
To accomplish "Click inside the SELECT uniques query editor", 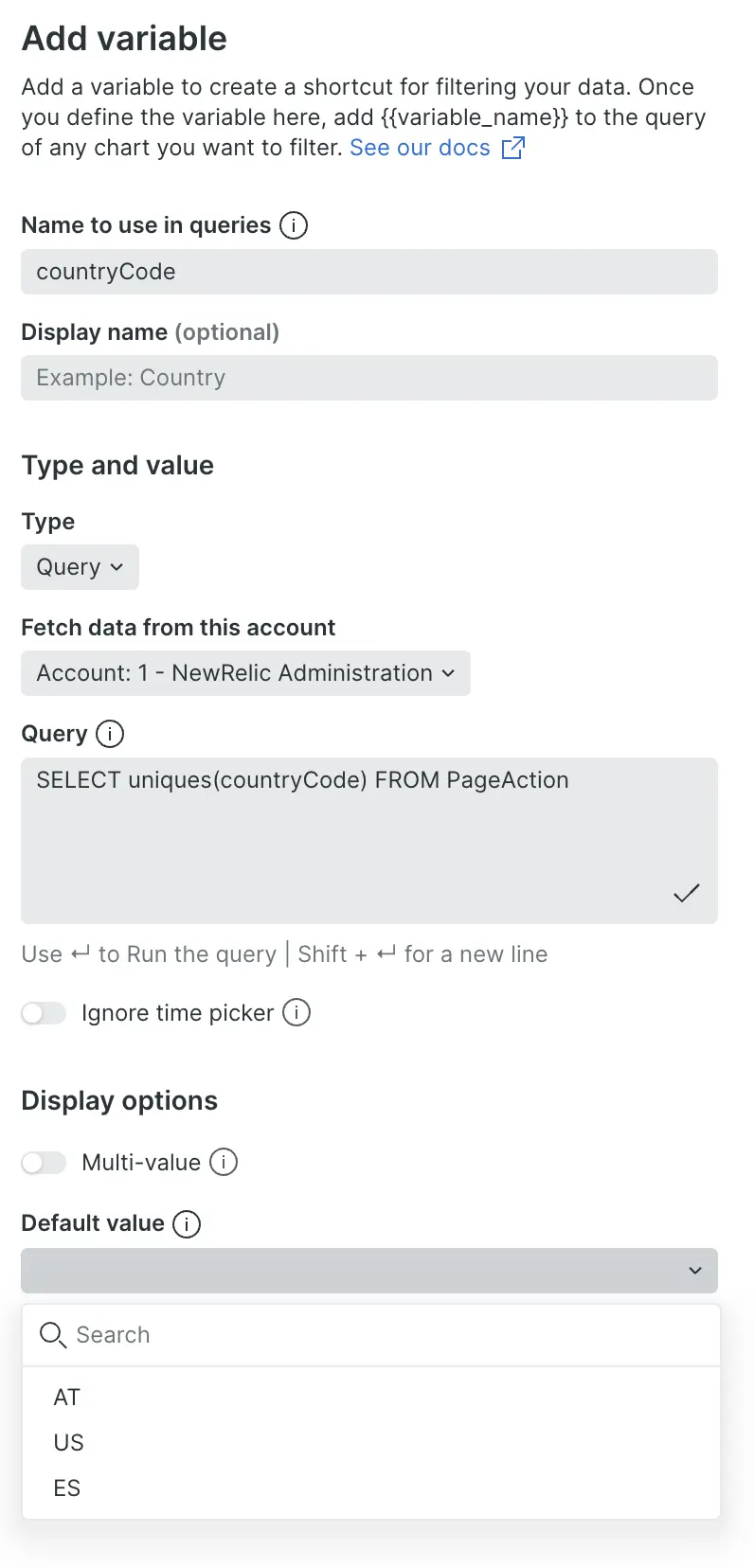I will pos(369,841).
